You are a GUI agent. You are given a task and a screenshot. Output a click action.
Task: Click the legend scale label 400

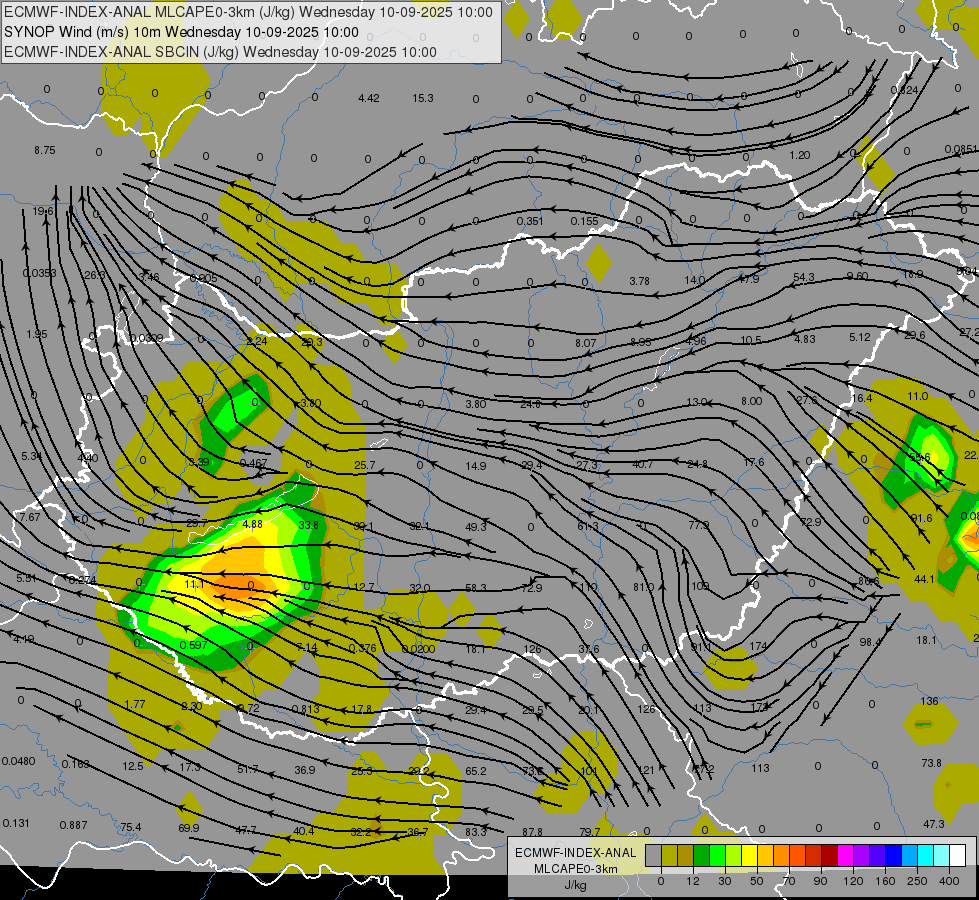[949, 881]
